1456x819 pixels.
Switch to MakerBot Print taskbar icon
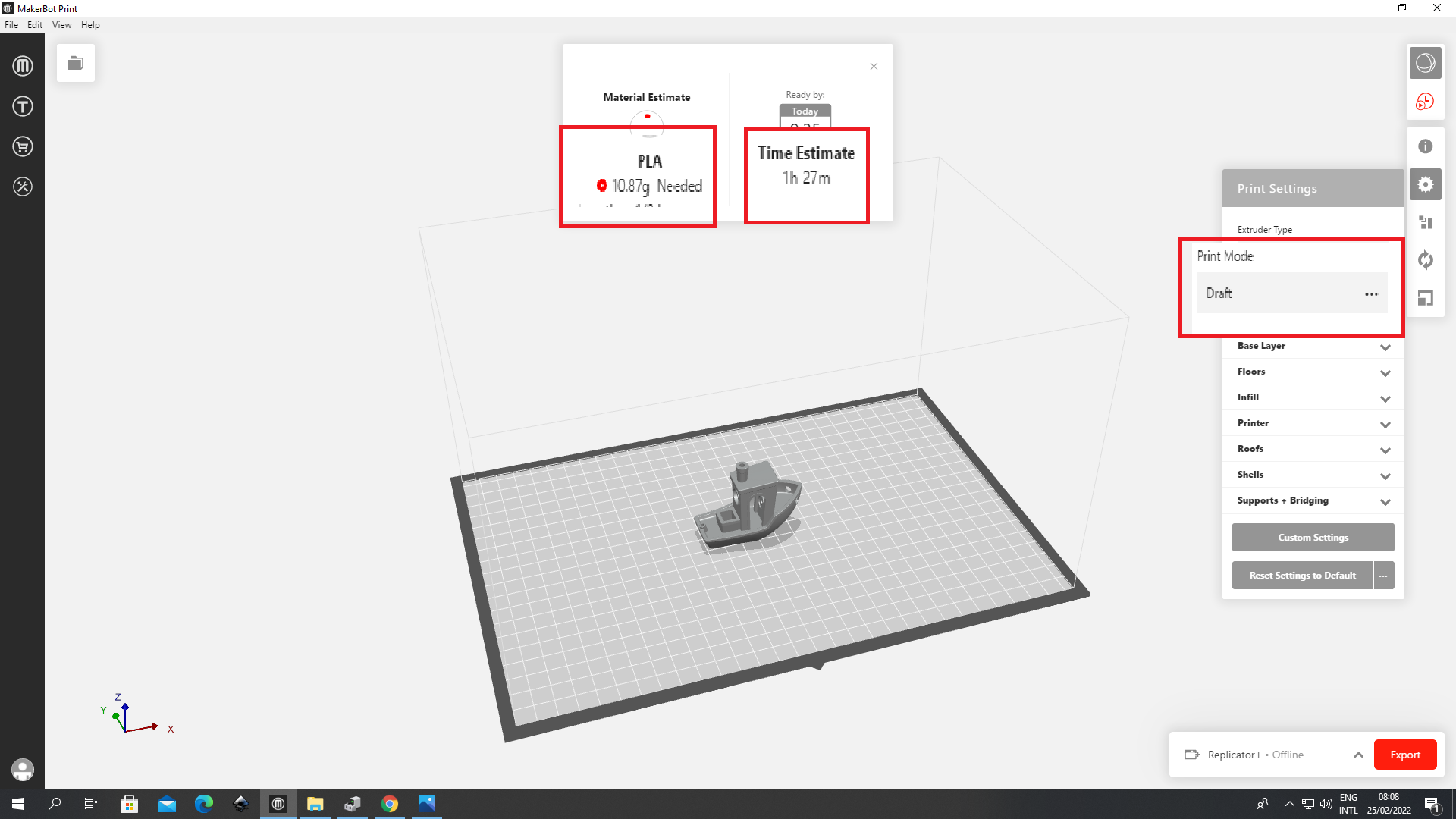tap(278, 804)
